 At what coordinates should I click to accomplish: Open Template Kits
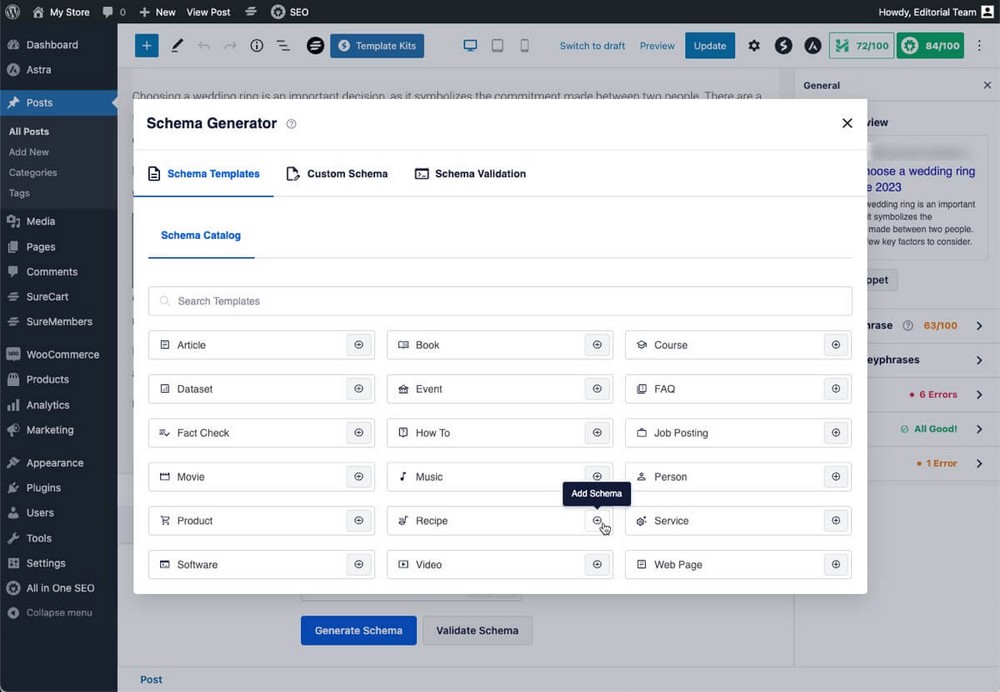pyautogui.click(x=377, y=46)
